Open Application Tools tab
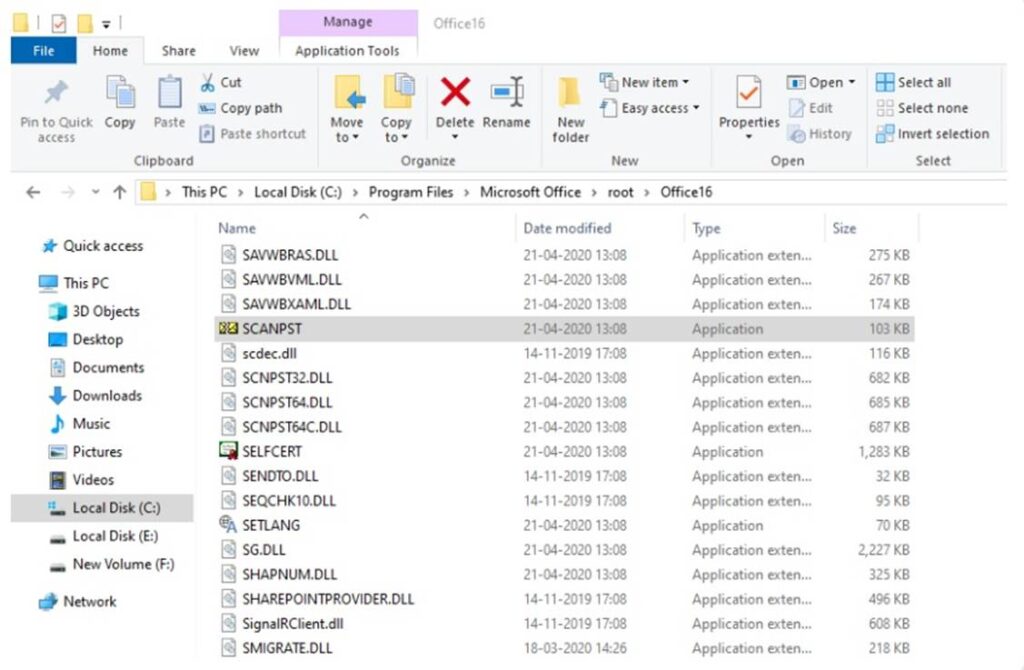The height and width of the screenshot is (670, 1024). pyautogui.click(x=347, y=51)
